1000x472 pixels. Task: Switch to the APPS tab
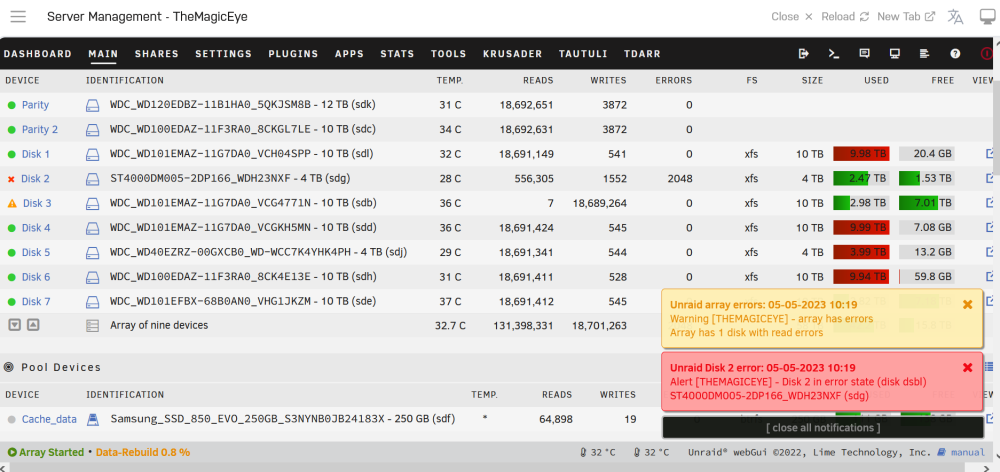pos(349,54)
